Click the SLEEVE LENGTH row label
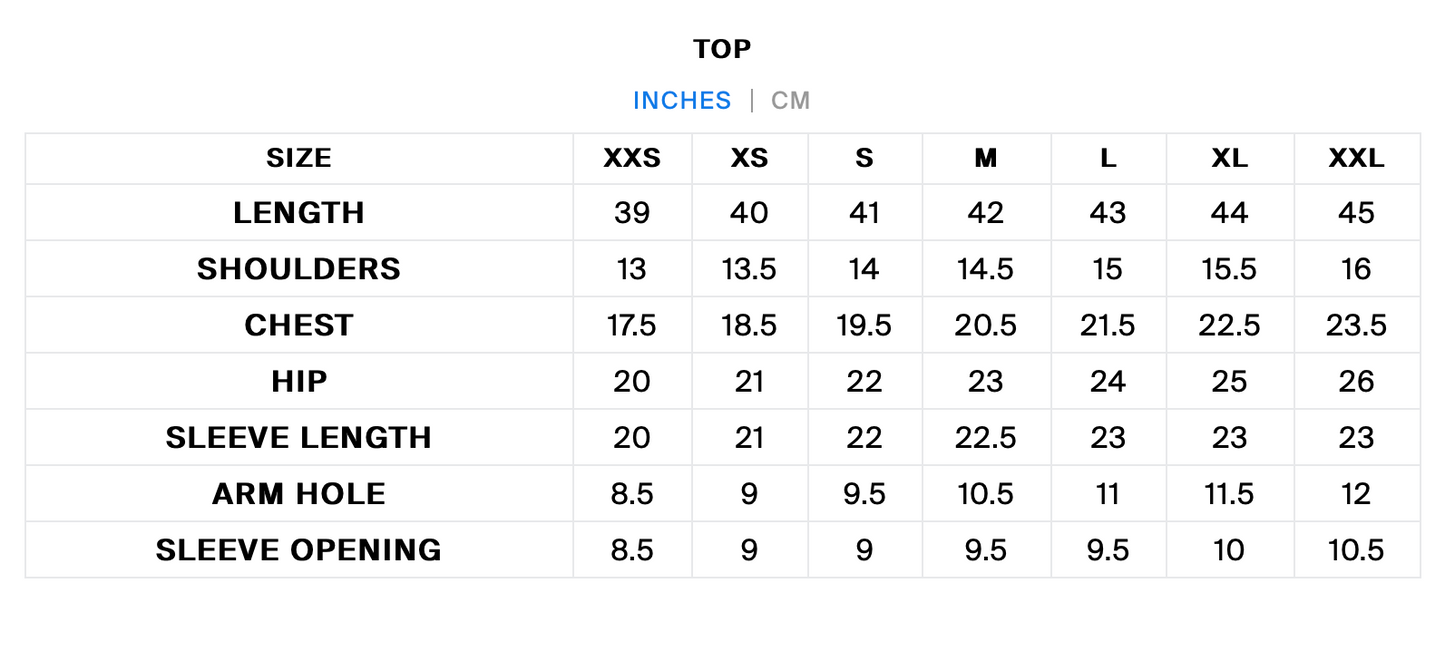The height and width of the screenshot is (651, 1445). tap(299, 437)
